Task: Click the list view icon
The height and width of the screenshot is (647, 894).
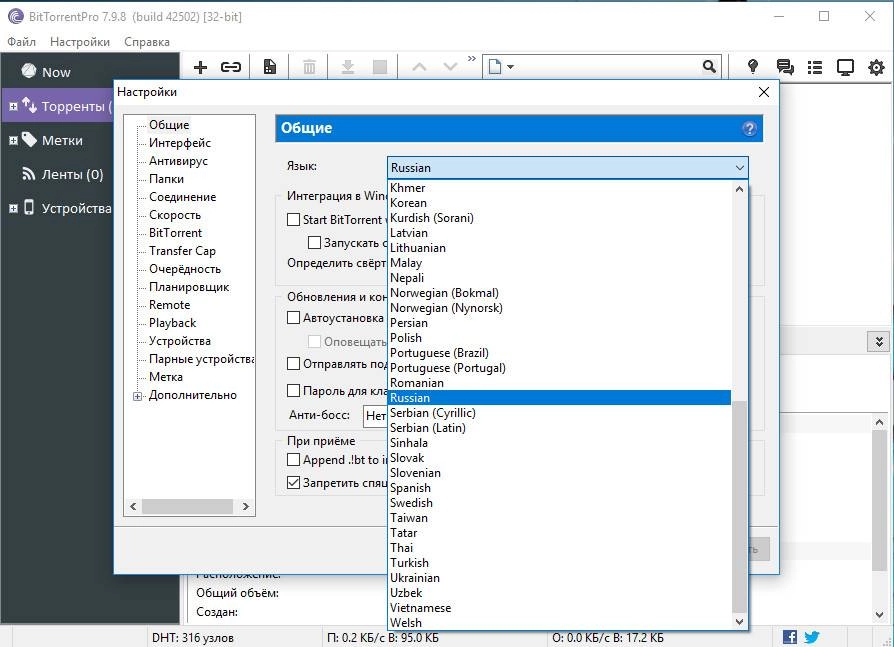Action: click(x=815, y=67)
